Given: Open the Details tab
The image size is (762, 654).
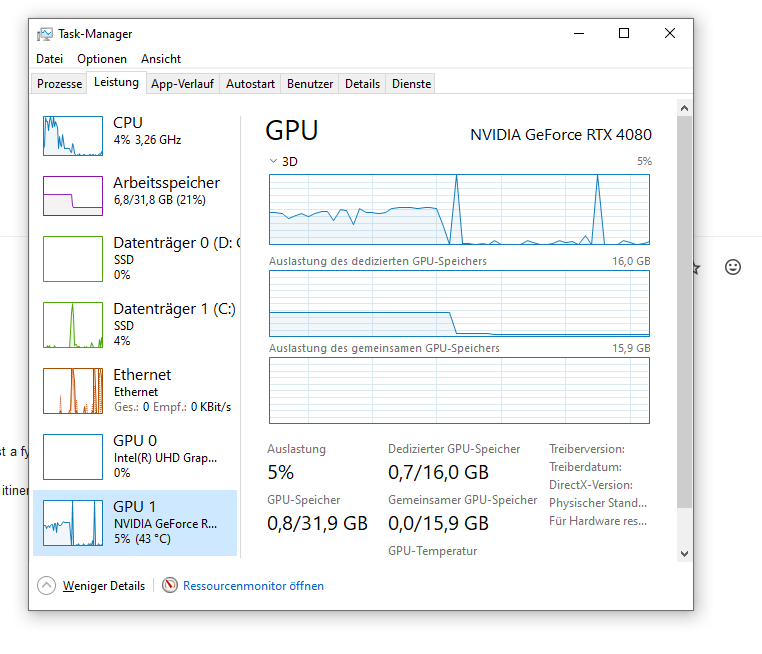Looking at the screenshot, I should coord(363,84).
